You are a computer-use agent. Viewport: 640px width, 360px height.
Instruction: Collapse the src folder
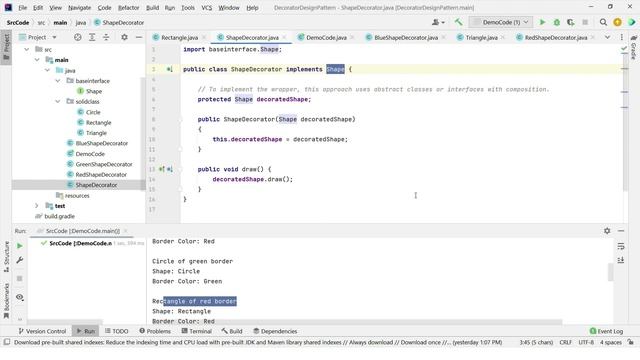[27, 49]
